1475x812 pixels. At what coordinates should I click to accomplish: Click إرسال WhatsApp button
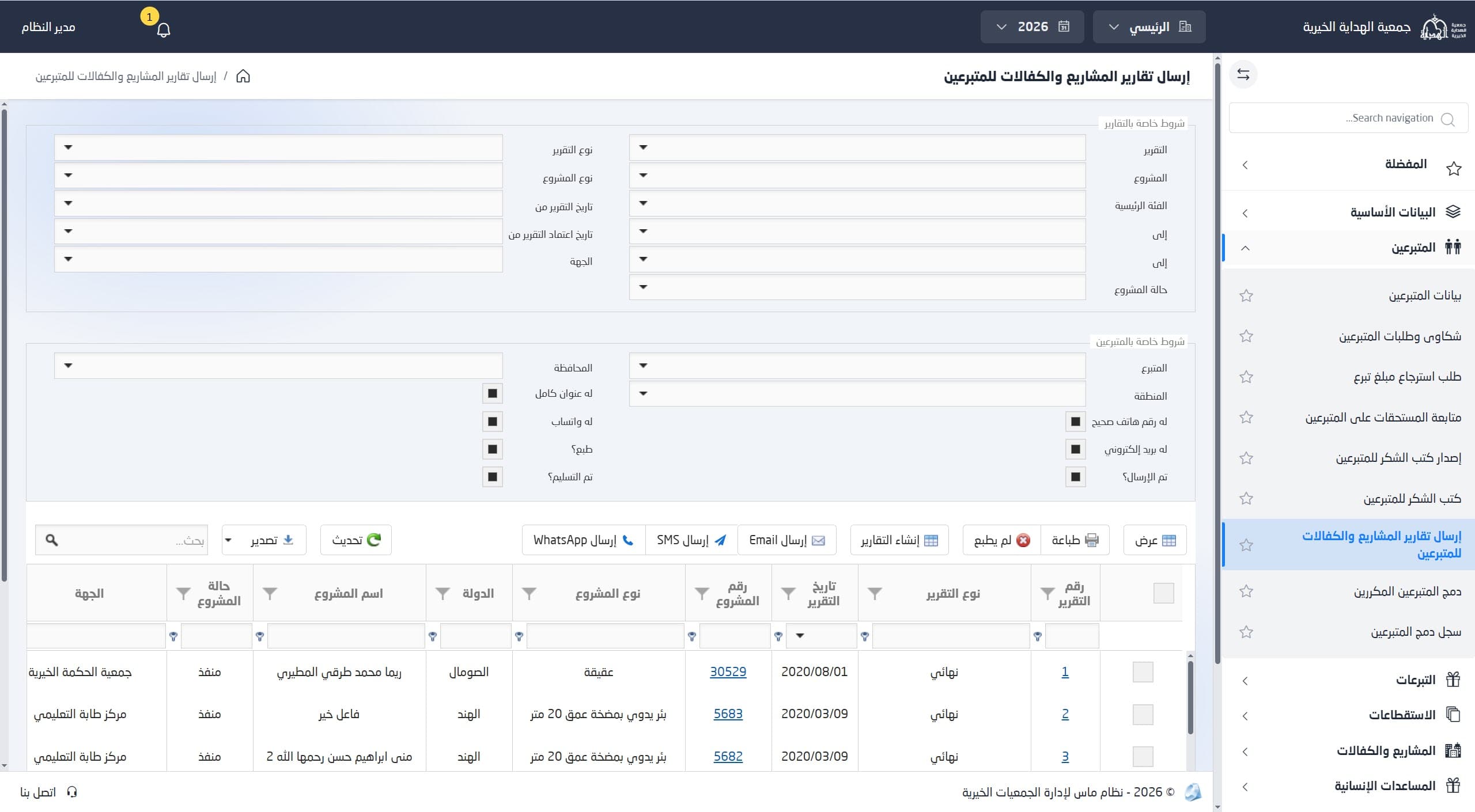click(x=584, y=540)
